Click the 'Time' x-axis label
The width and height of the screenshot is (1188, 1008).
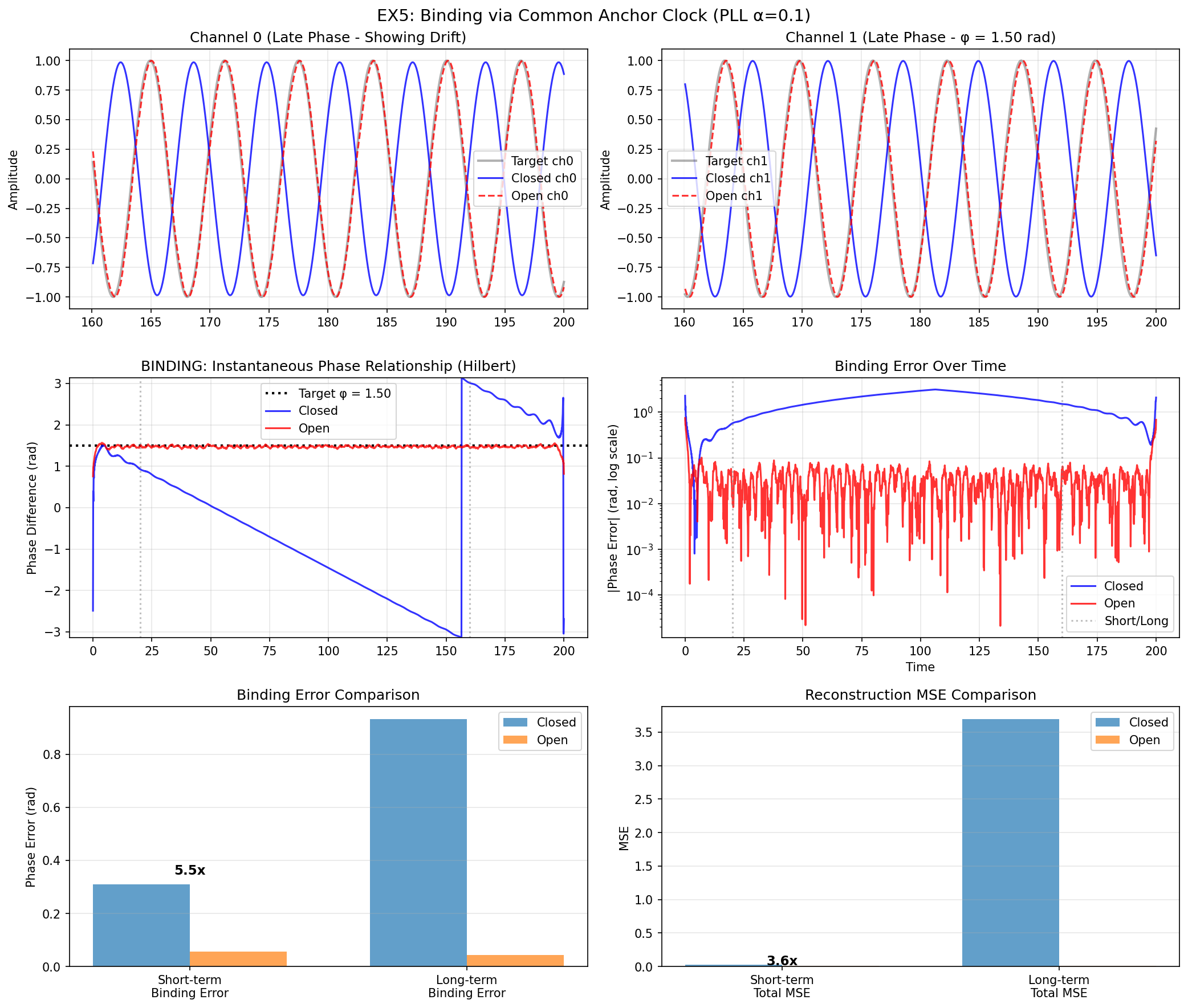click(x=920, y=667)
